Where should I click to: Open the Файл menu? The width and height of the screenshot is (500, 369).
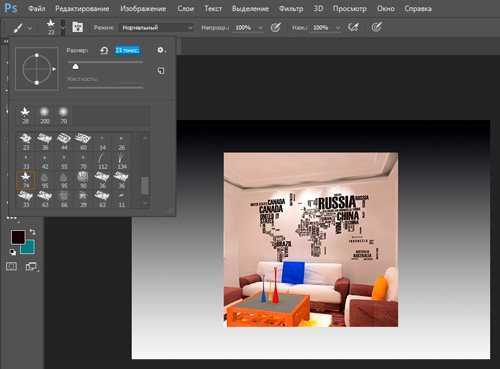36,9
